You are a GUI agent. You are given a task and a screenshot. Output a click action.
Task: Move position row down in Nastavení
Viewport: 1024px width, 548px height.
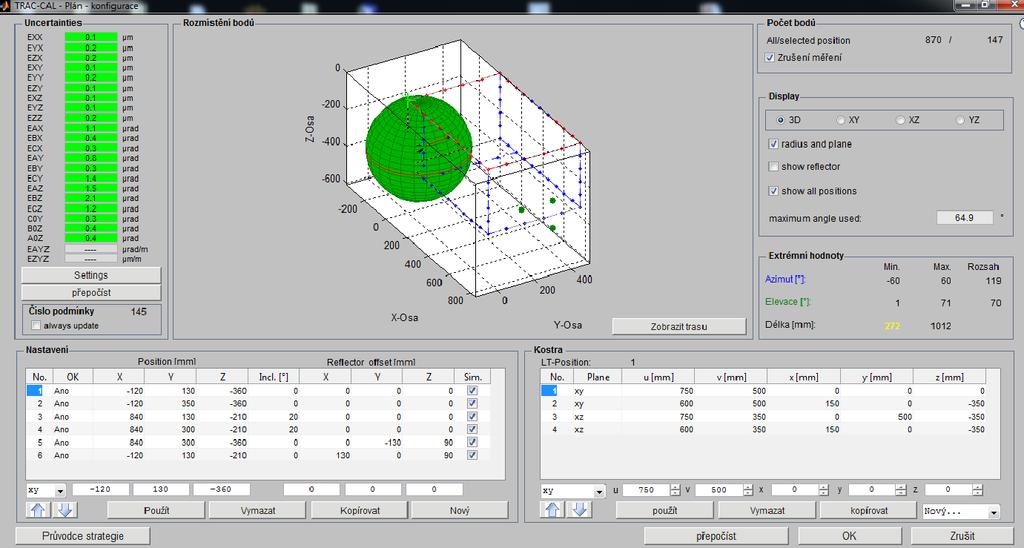(x=65, y=509)
